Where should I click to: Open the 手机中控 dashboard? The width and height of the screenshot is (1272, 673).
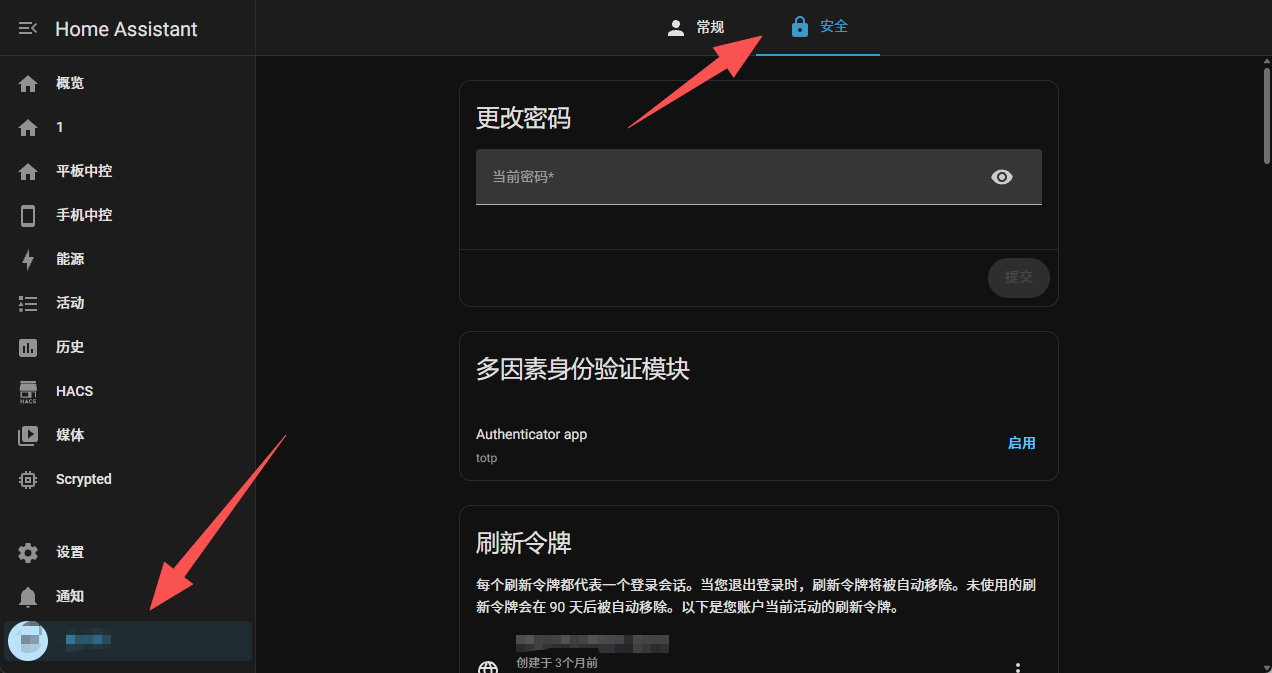(128, 216)
